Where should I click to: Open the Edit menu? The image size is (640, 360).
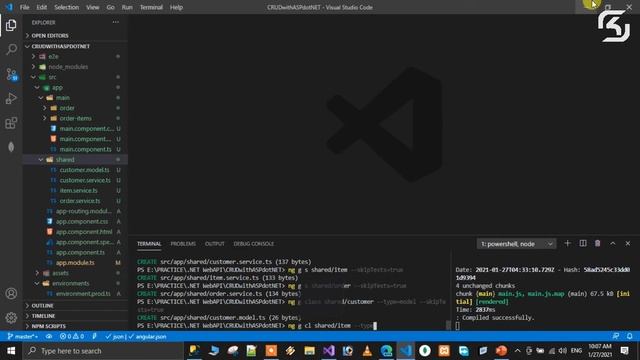coord(42,7)
